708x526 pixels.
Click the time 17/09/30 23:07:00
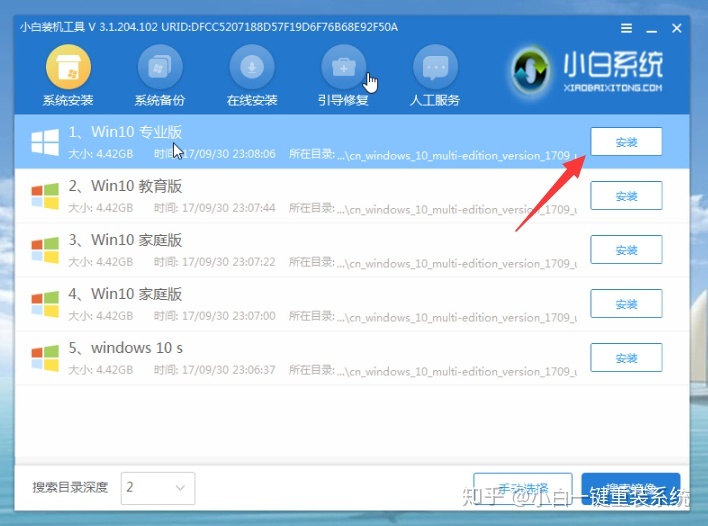coord(228,316)
